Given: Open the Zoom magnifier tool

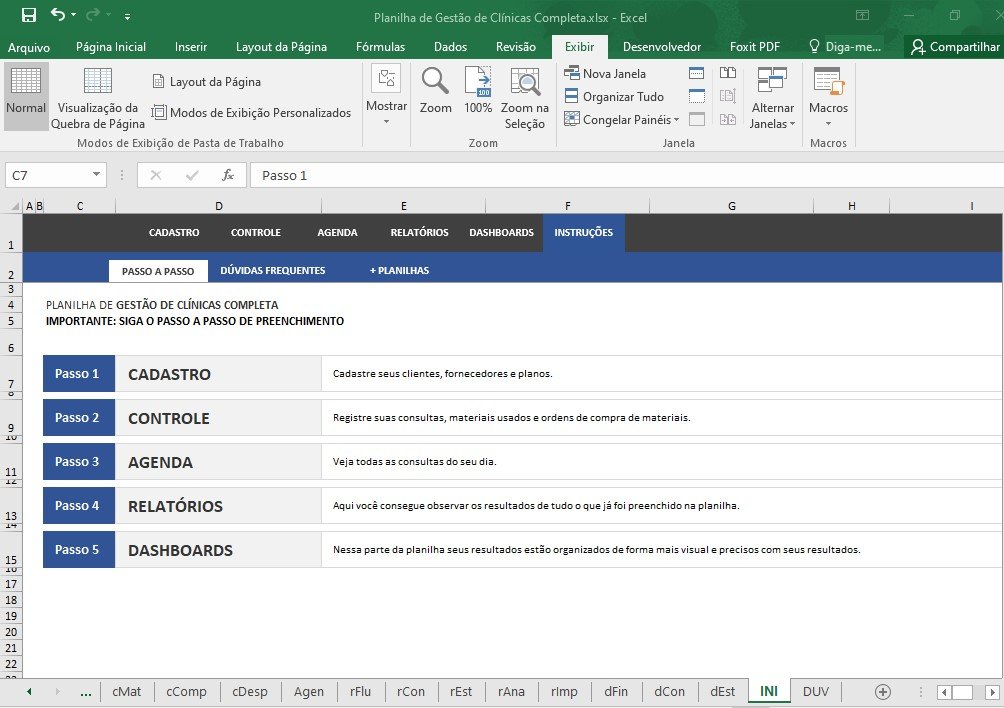Looking at the screenshot, I should 435,90.
